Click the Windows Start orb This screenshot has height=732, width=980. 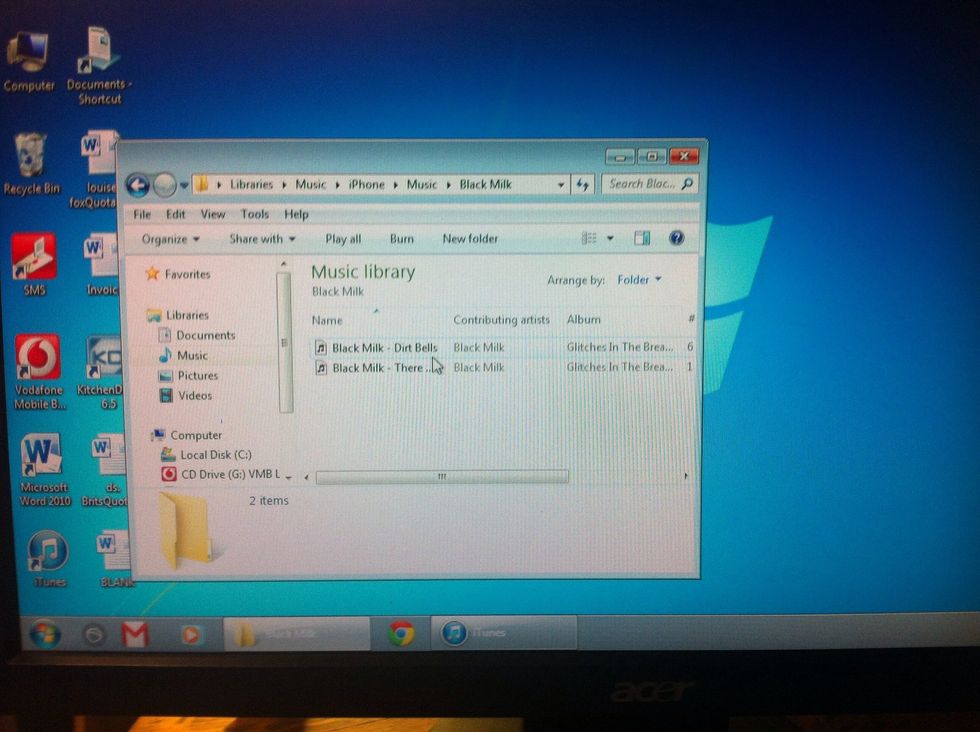pyautogui.click(x=44, y=634)
